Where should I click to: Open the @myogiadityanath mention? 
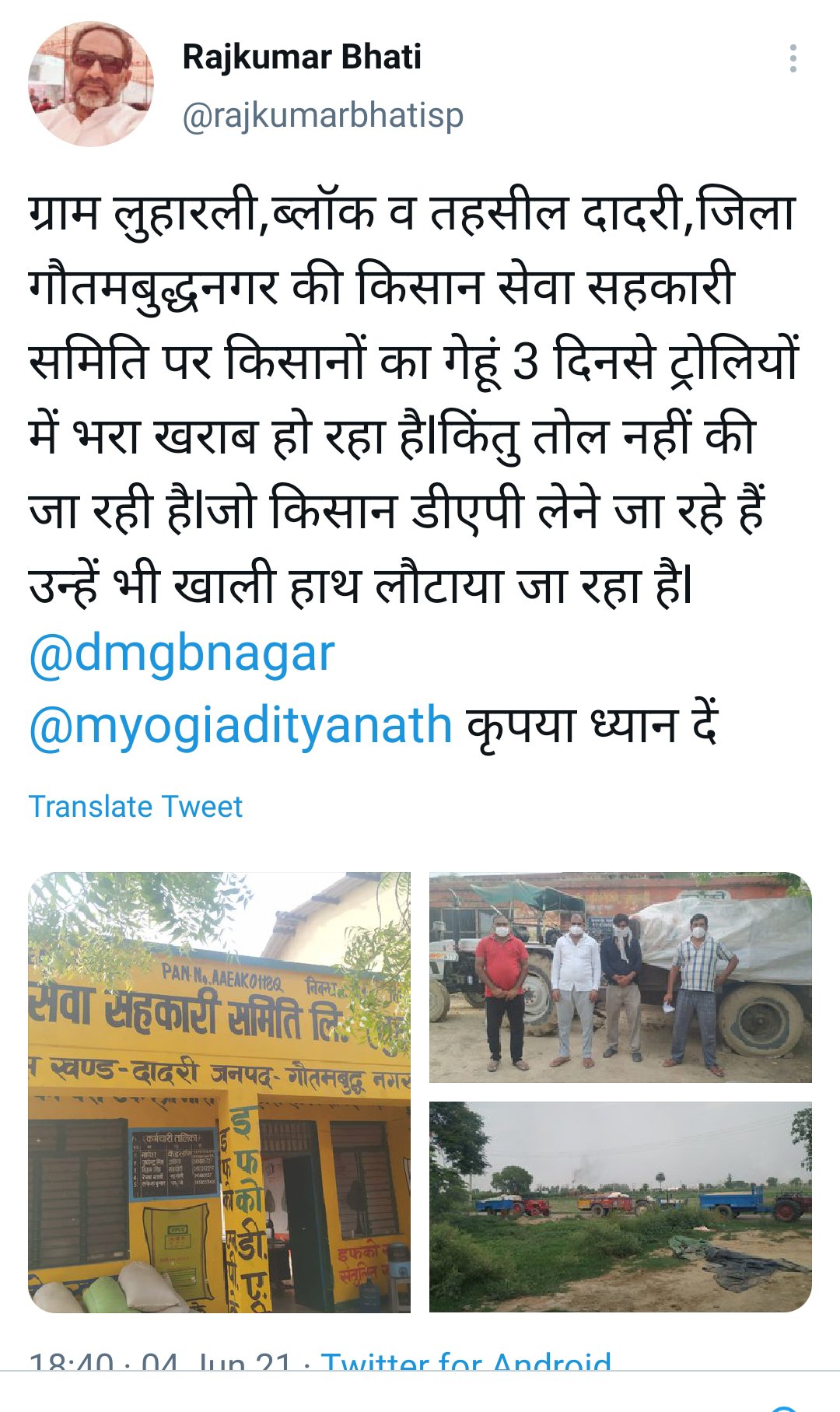(240, 727)
